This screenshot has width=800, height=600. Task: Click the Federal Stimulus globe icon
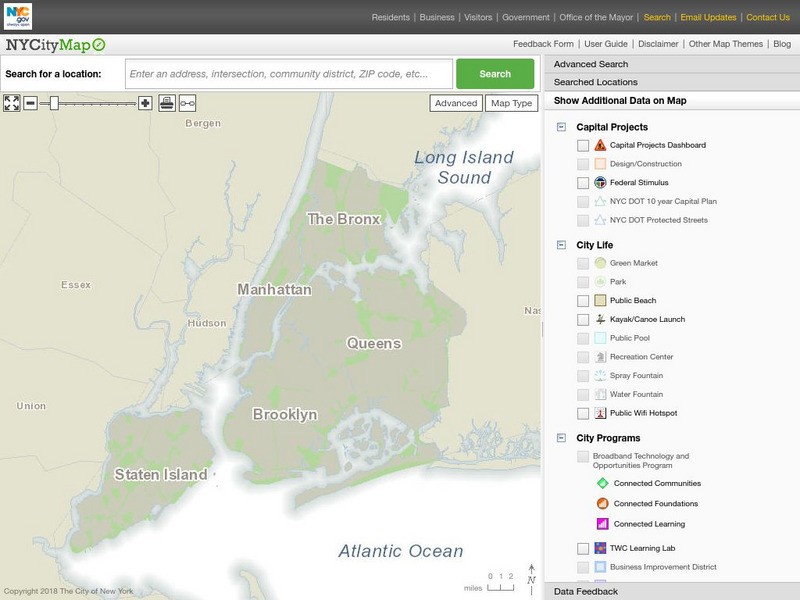(599, 182)
